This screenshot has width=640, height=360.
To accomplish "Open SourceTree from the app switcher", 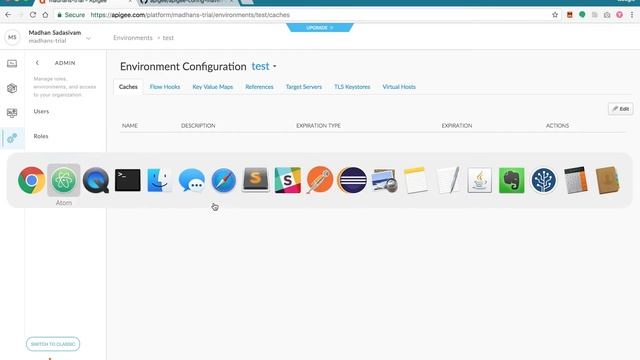I will click(x=544, y=180).
